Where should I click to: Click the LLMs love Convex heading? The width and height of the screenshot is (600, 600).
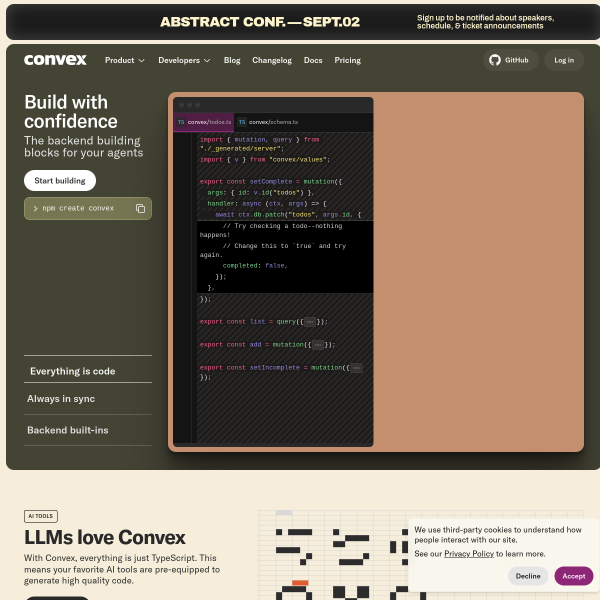click(x=104, y=537)
